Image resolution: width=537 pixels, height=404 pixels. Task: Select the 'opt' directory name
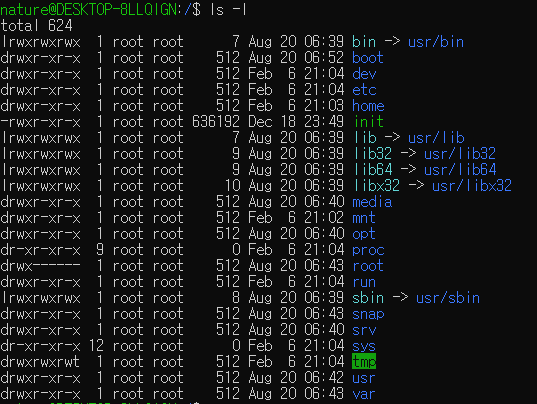point(364,234)
